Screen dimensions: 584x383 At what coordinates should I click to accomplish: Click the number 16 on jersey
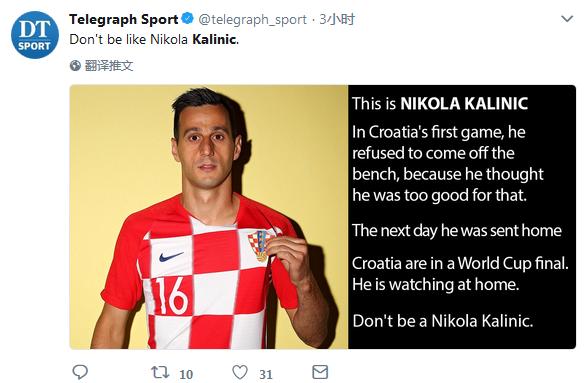point(171,296)
